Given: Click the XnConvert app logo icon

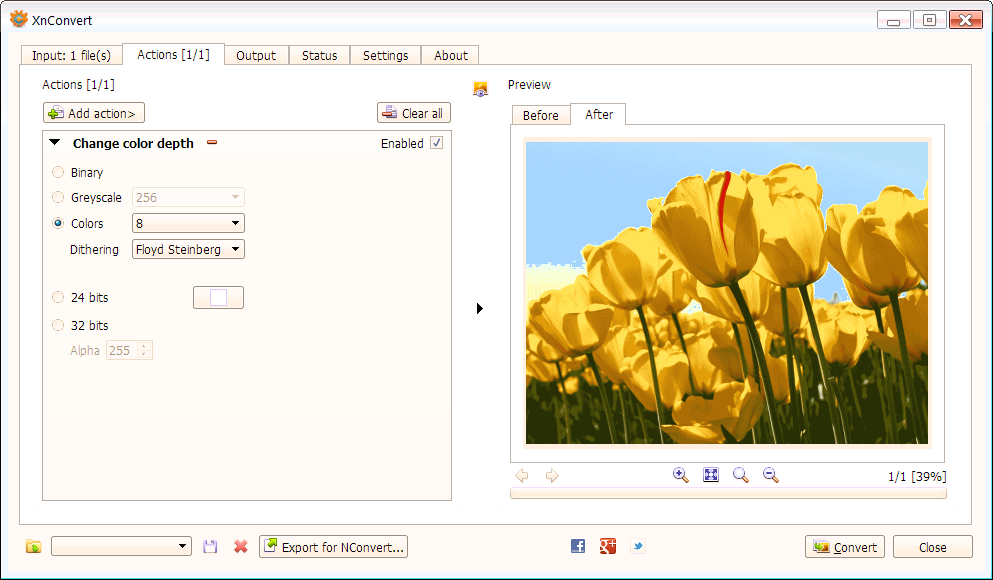Looking at the screenshot, I should [18, 20].
